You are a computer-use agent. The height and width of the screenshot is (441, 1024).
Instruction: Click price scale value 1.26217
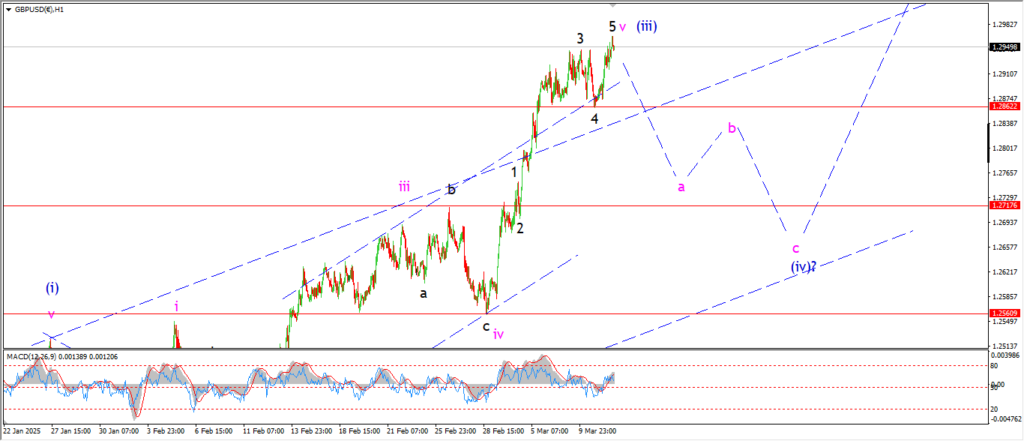[x=1005, y=272]
